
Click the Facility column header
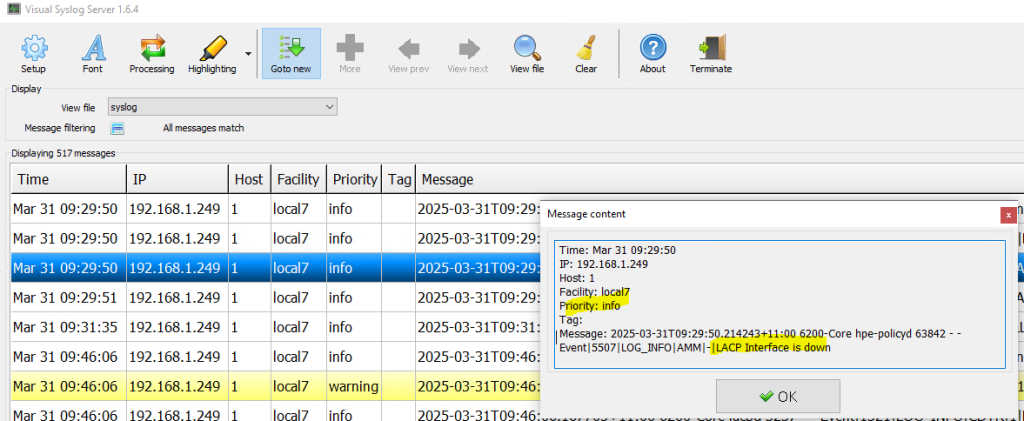coord(297,180)
